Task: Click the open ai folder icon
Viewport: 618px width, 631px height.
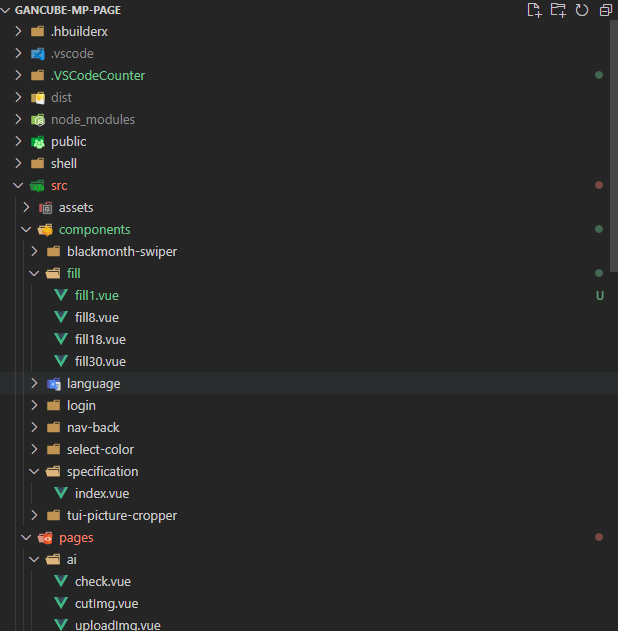Action: (53, 559)
